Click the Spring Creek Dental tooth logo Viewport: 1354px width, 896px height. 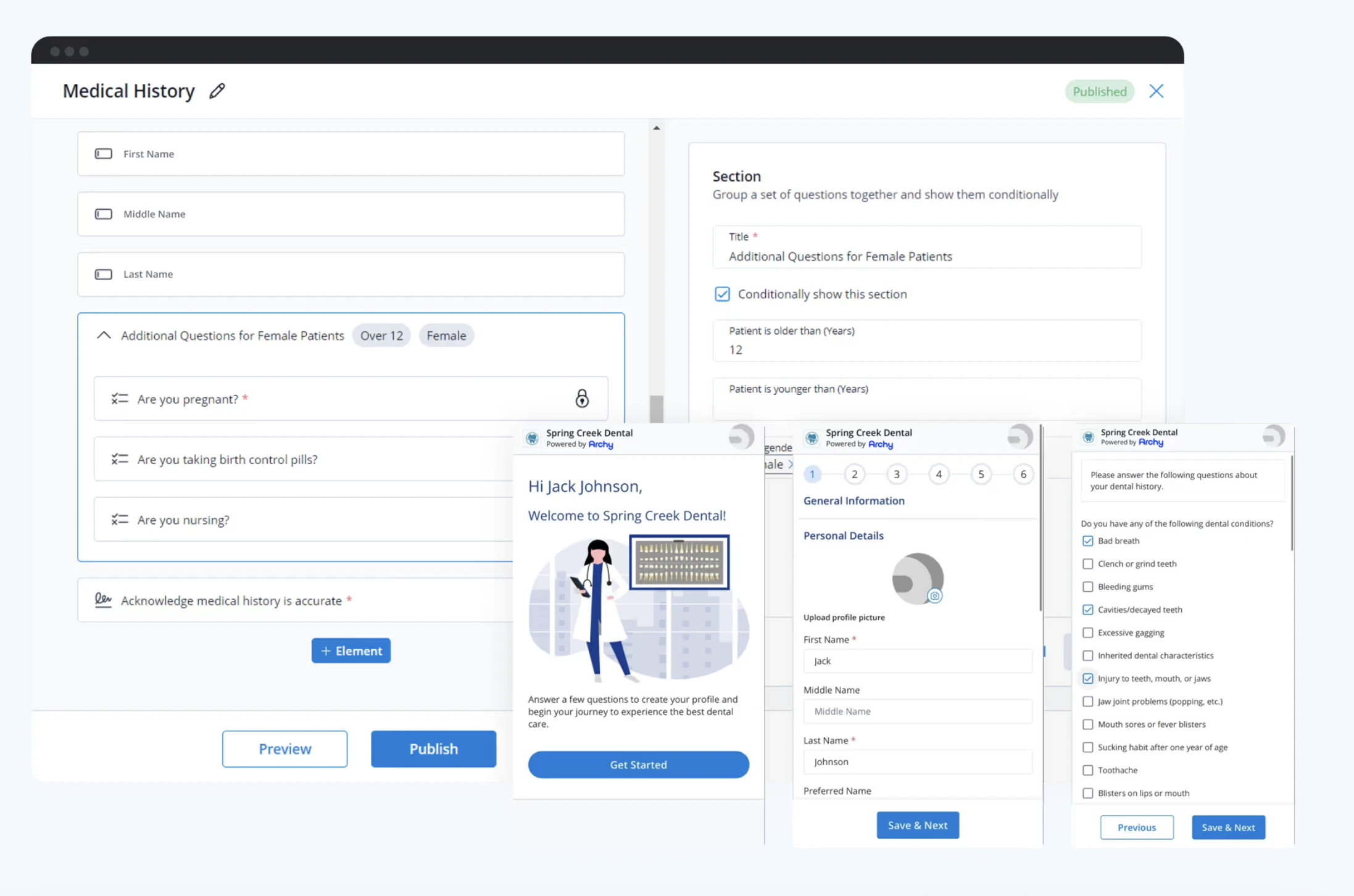coord(532,438)
